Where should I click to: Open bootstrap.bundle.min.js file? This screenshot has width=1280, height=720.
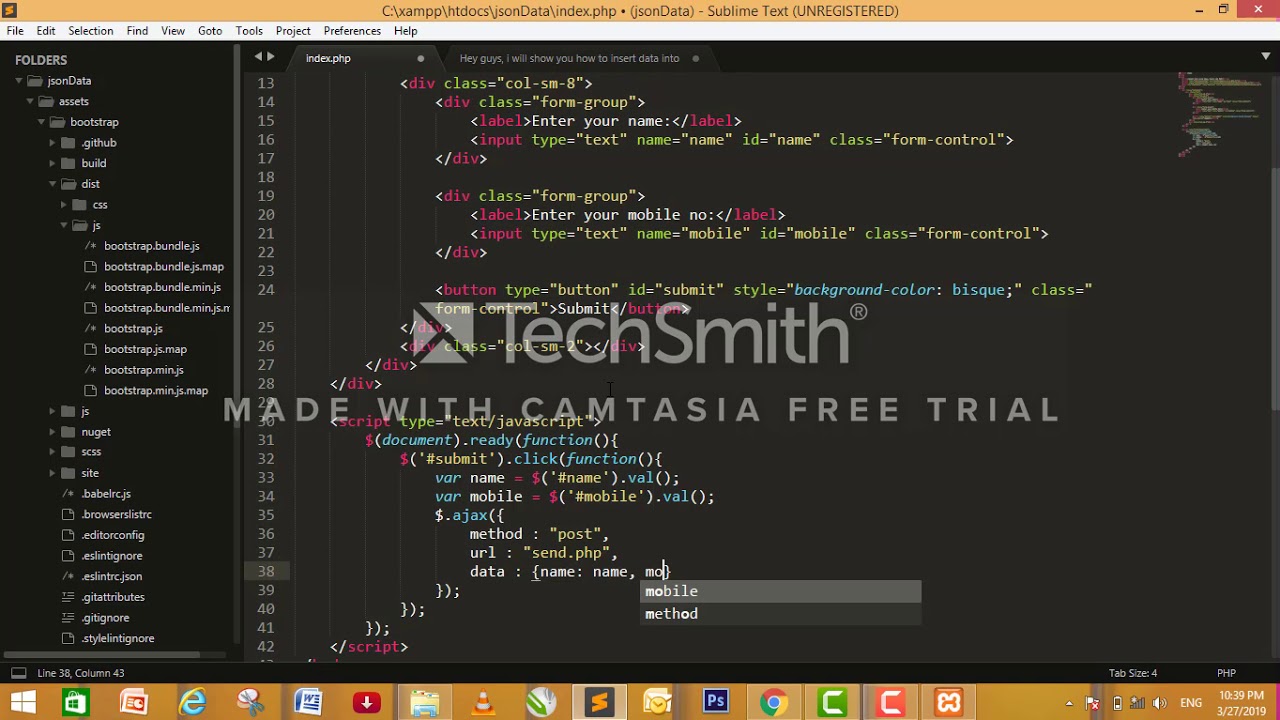[x=162, y=287]
